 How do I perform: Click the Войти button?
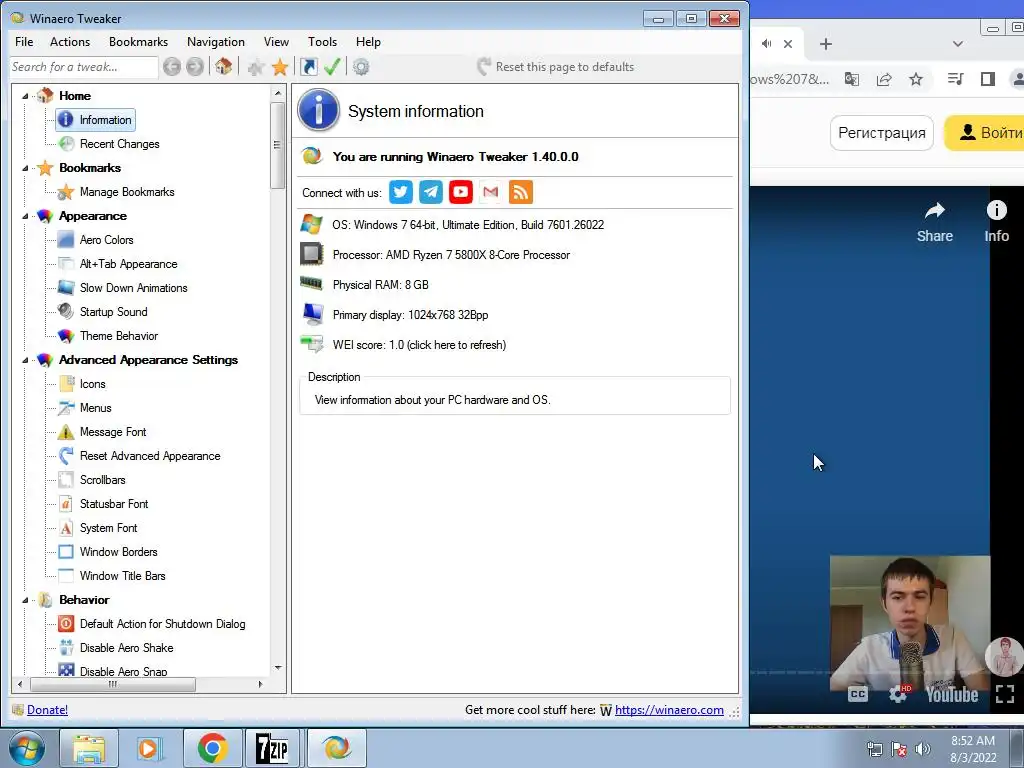tap(985, 133)
